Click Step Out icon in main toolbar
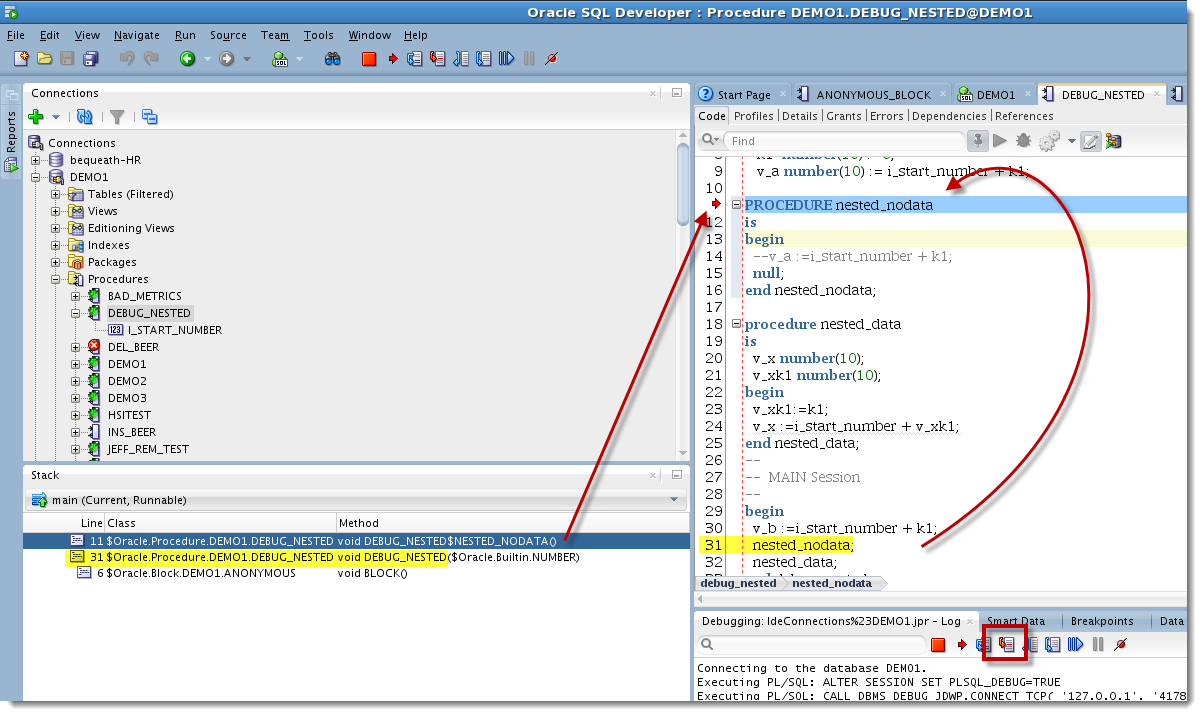Screen dimensions: 1202x716 461,59
